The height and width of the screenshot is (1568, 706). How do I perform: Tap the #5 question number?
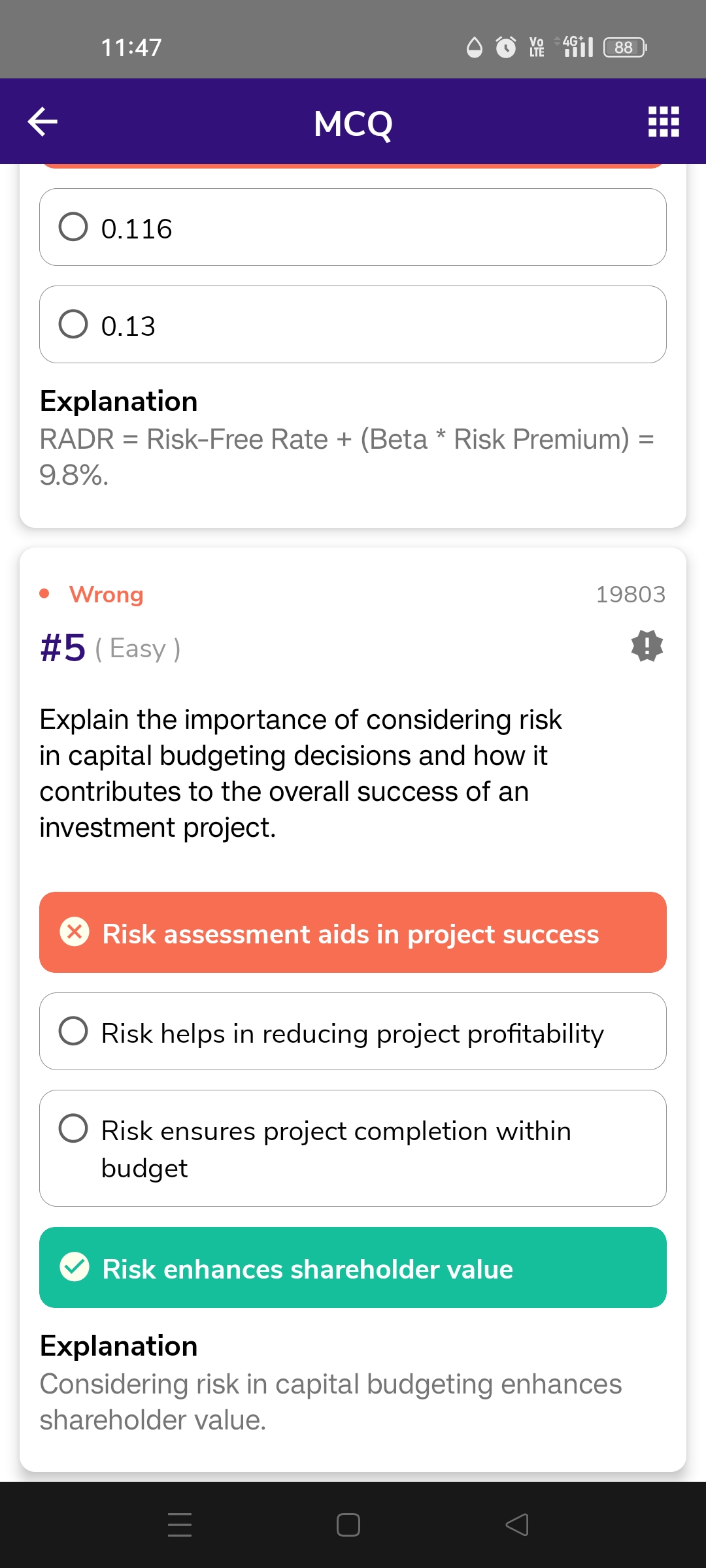63,648
